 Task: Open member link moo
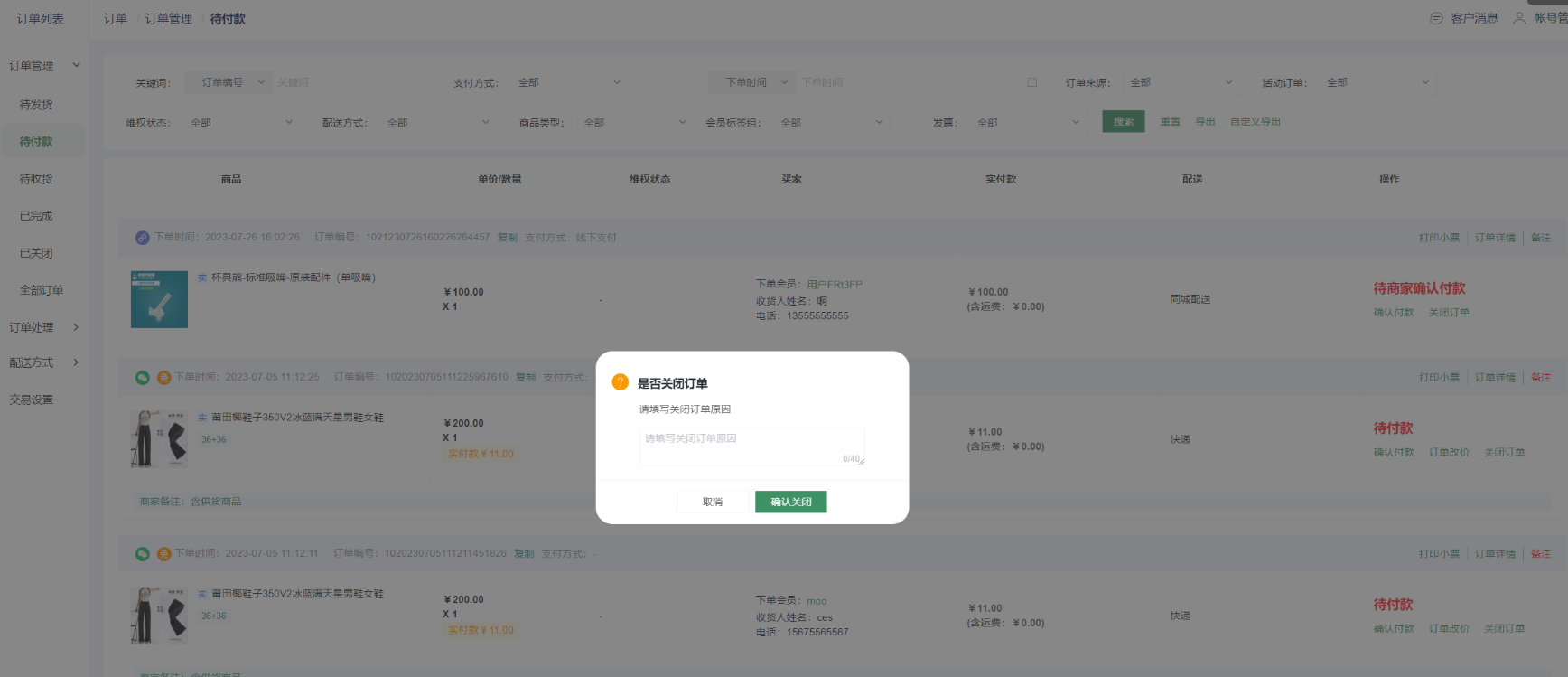817,601
